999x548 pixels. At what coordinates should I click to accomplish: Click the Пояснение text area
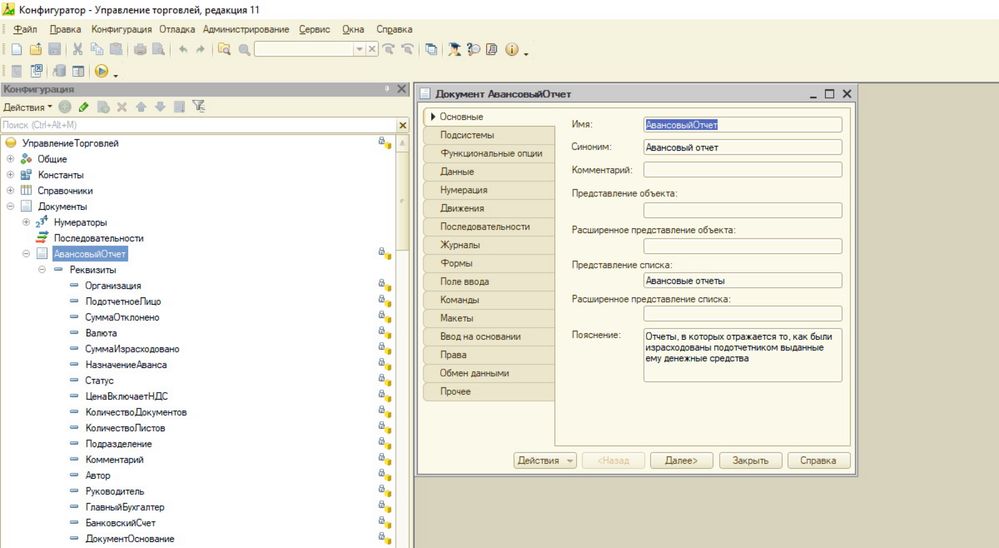point(743,355)
